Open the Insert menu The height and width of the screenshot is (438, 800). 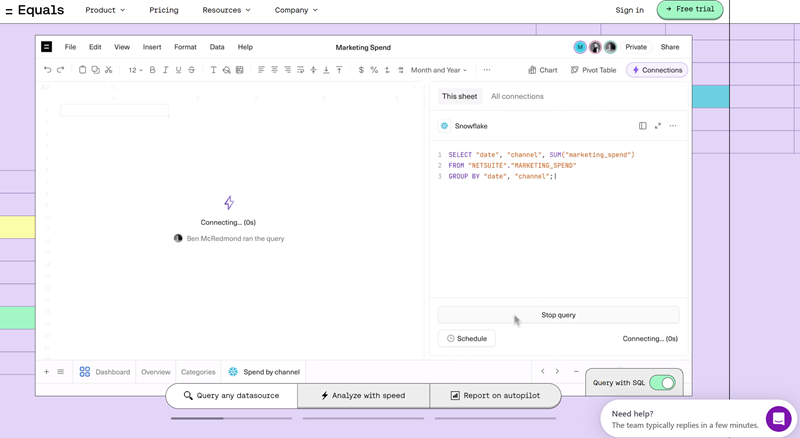(152, 47)
